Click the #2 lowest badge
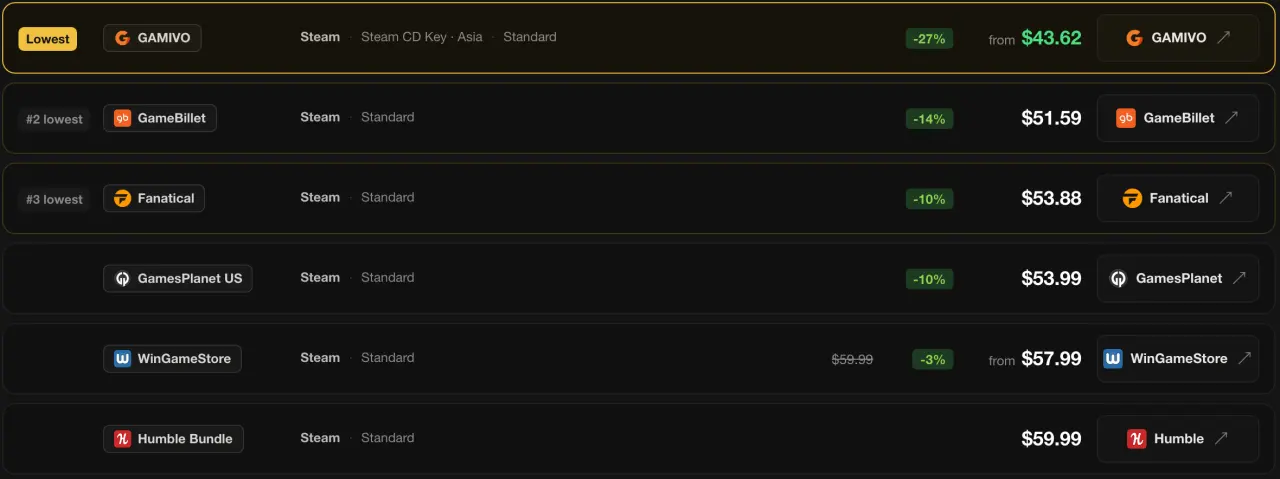 [56, 119]
